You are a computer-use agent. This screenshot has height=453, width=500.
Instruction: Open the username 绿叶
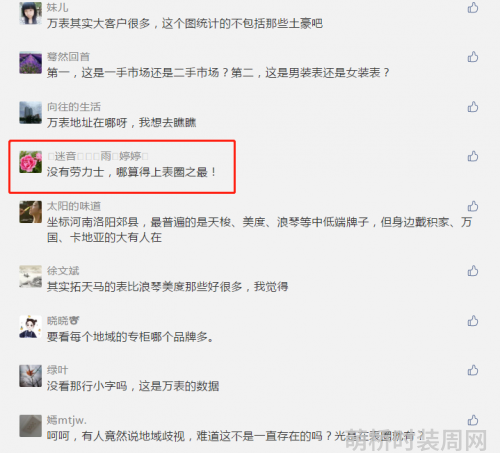click(57, 370)
